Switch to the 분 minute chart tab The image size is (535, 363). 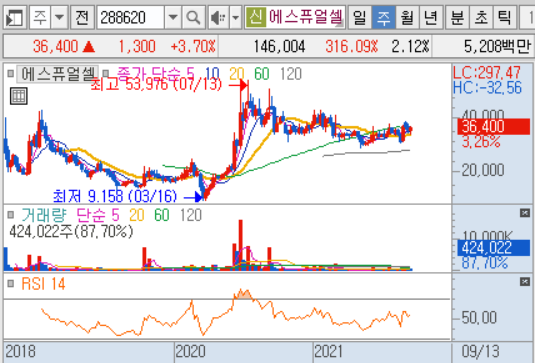457,17
